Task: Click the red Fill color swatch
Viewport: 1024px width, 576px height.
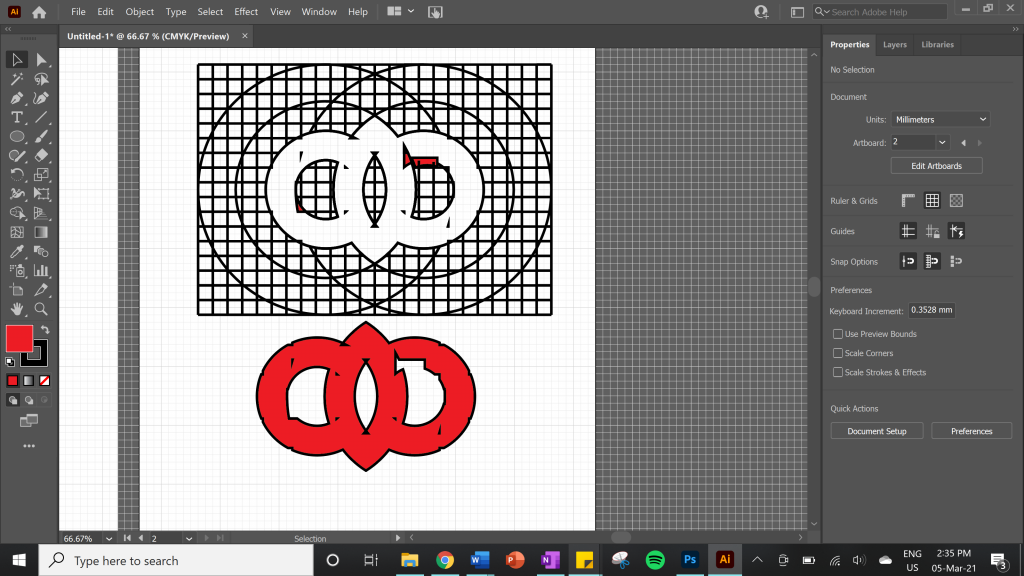Action: point(19,338)
